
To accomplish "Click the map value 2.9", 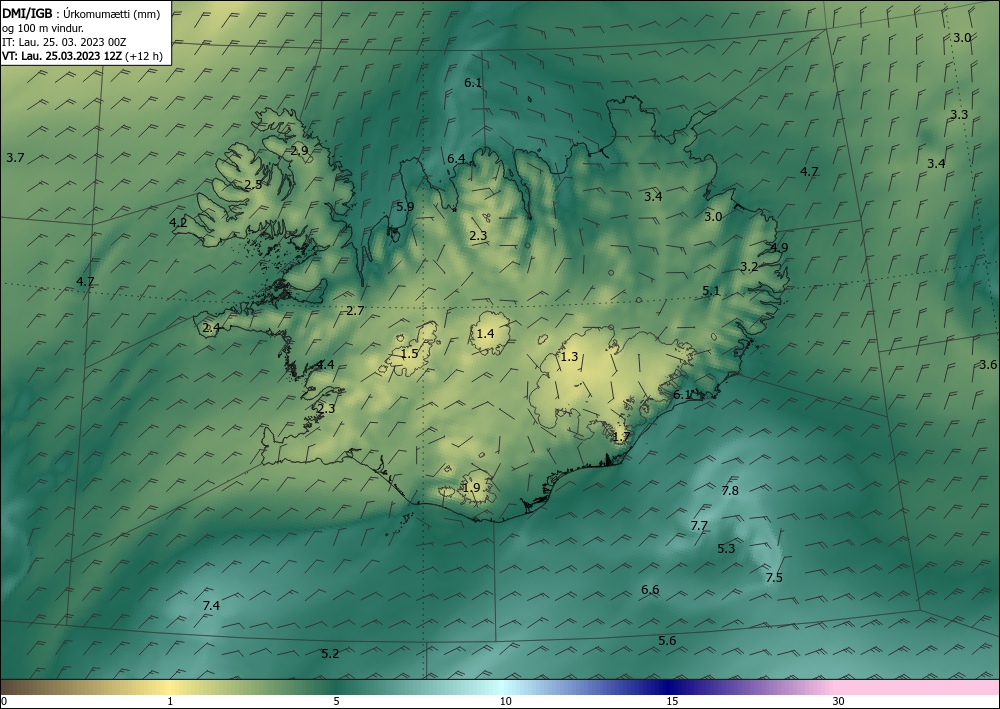I will point(299,150).
